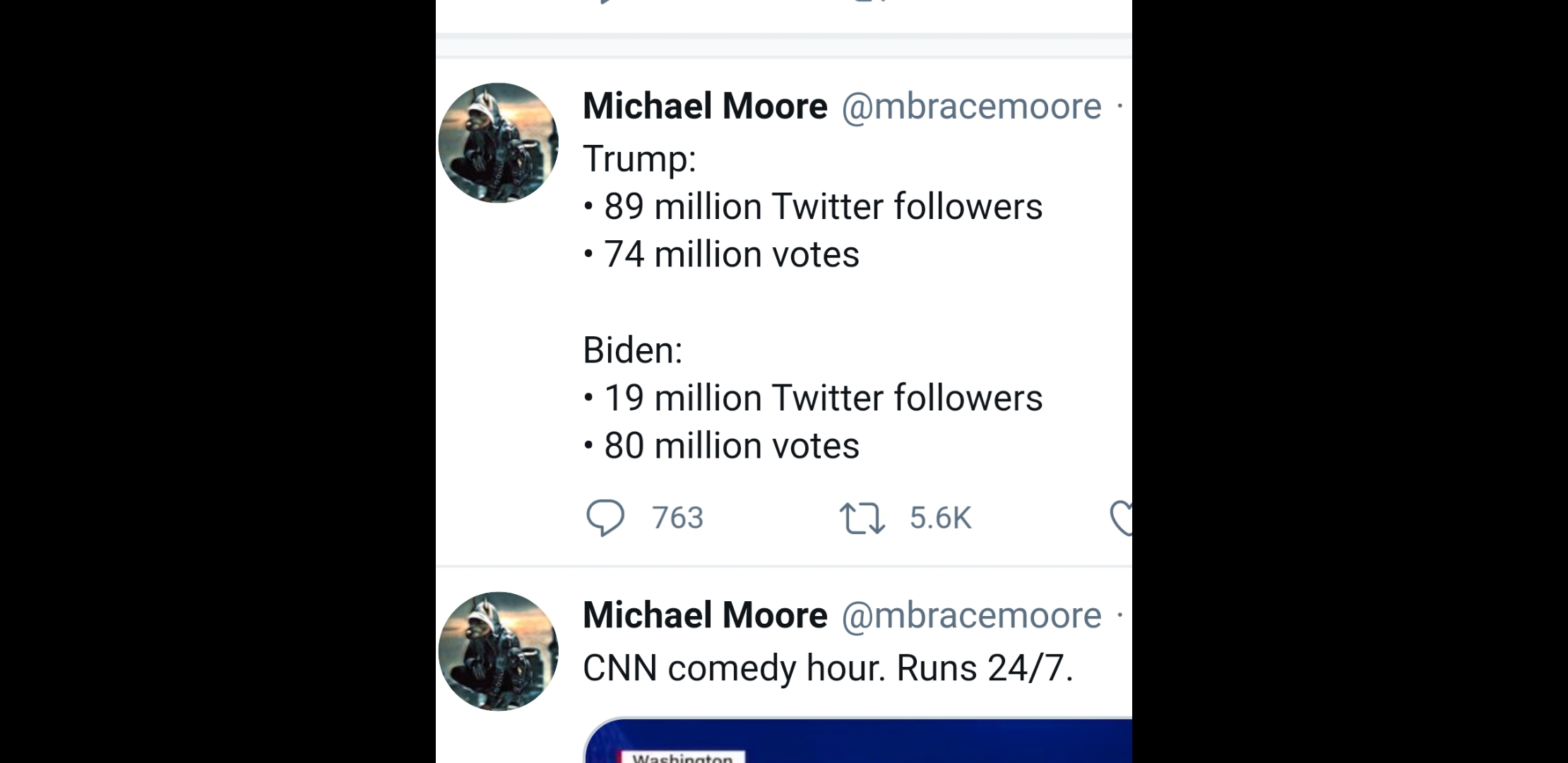Open the "CNN comedy hour. Runs 24/7." tweet text
This screenshot has height=763, width=1568.
coord(828,668)
